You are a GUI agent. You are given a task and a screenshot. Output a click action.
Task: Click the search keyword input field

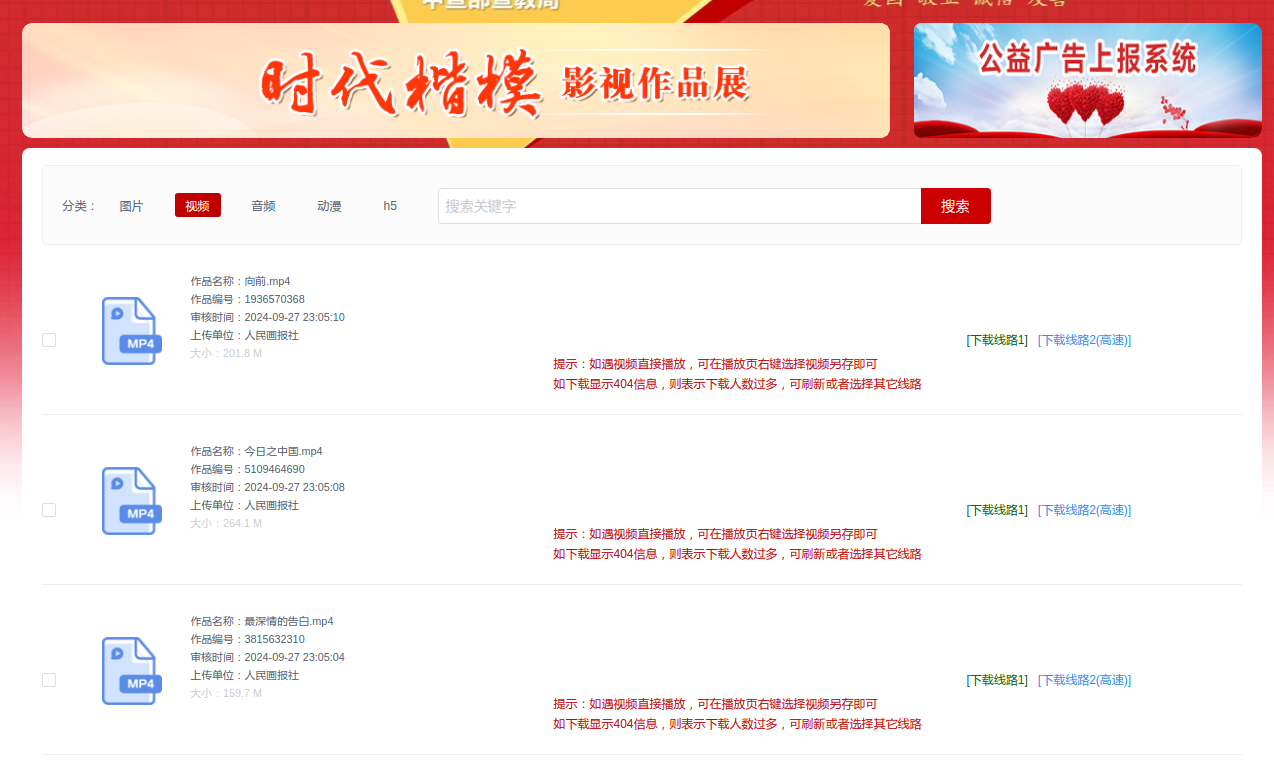pos(680,205)
